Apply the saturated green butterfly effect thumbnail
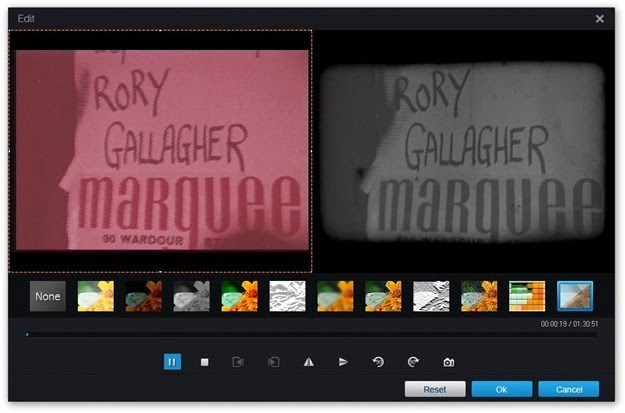 coord(240,296)
